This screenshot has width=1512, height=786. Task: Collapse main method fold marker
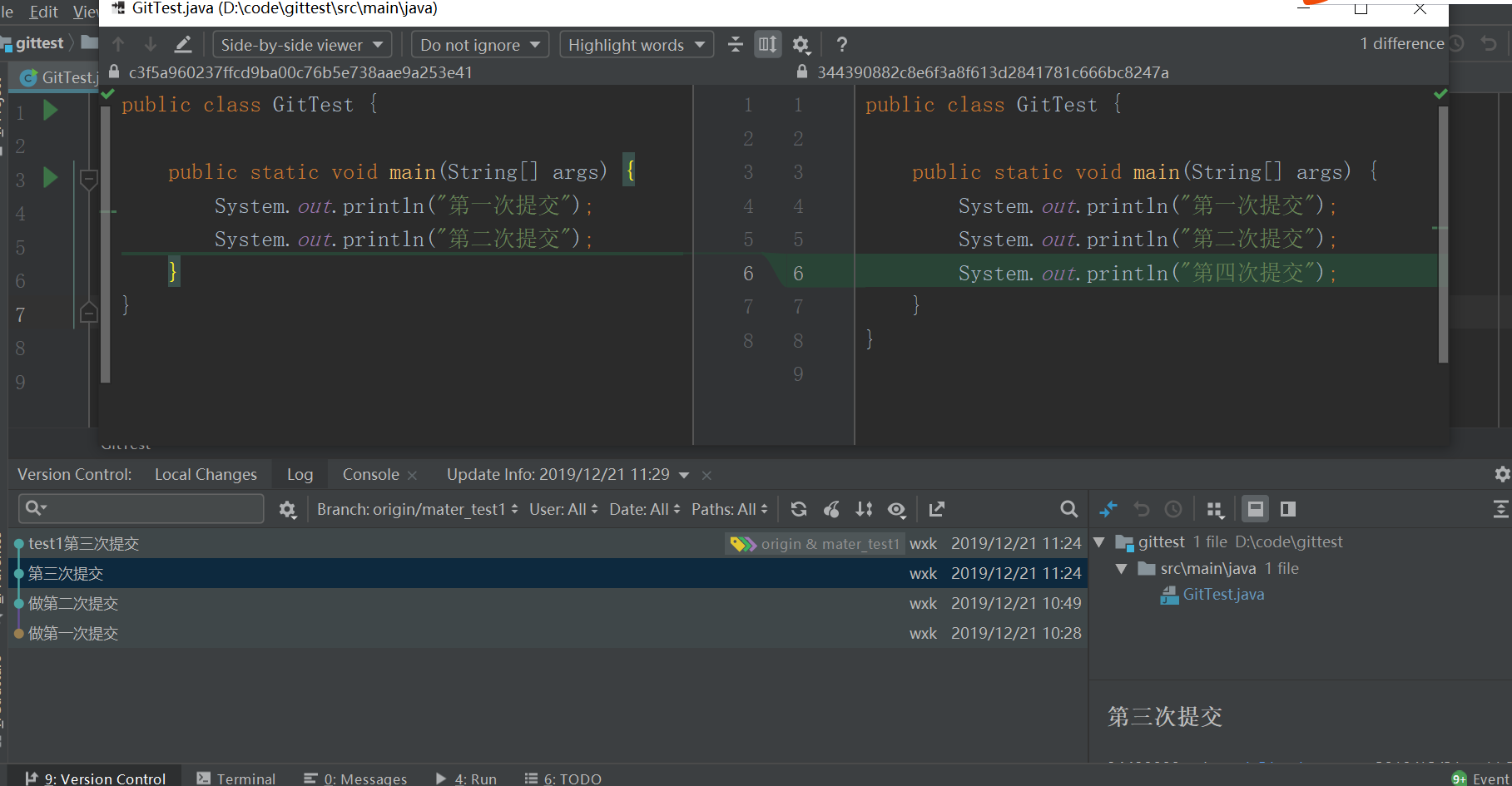(88, 178)
